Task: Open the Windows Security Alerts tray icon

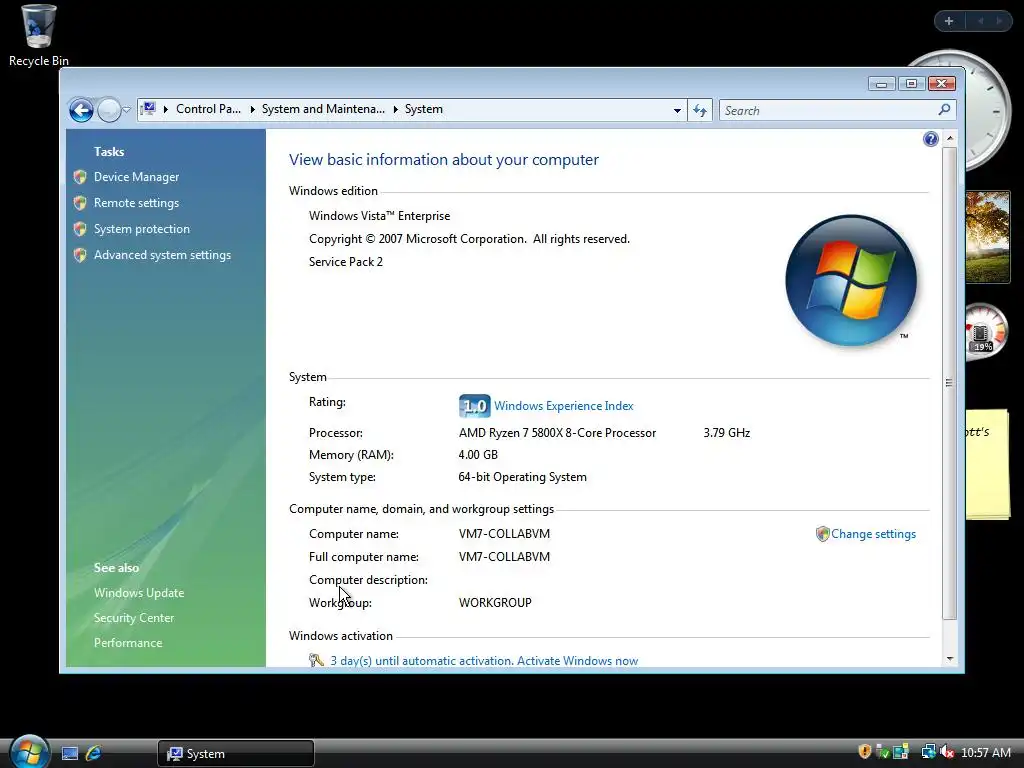Action: [x=865, y=752]
